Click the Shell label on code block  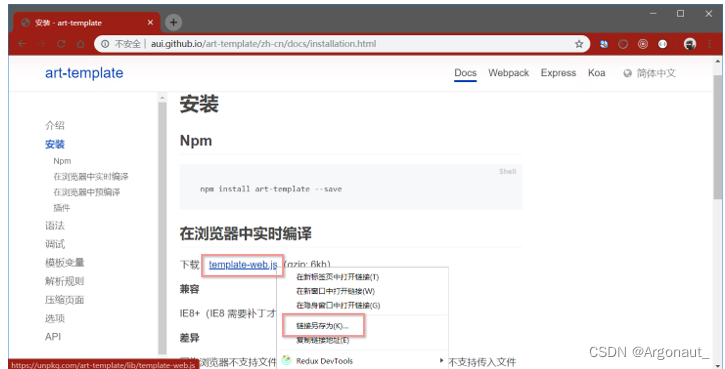click(507, 172)
